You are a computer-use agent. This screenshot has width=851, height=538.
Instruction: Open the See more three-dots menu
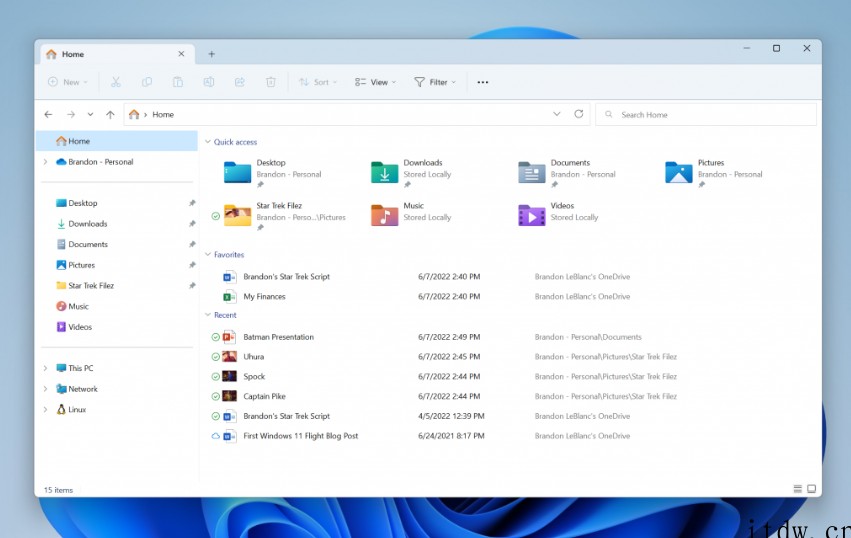pos(482,82)
